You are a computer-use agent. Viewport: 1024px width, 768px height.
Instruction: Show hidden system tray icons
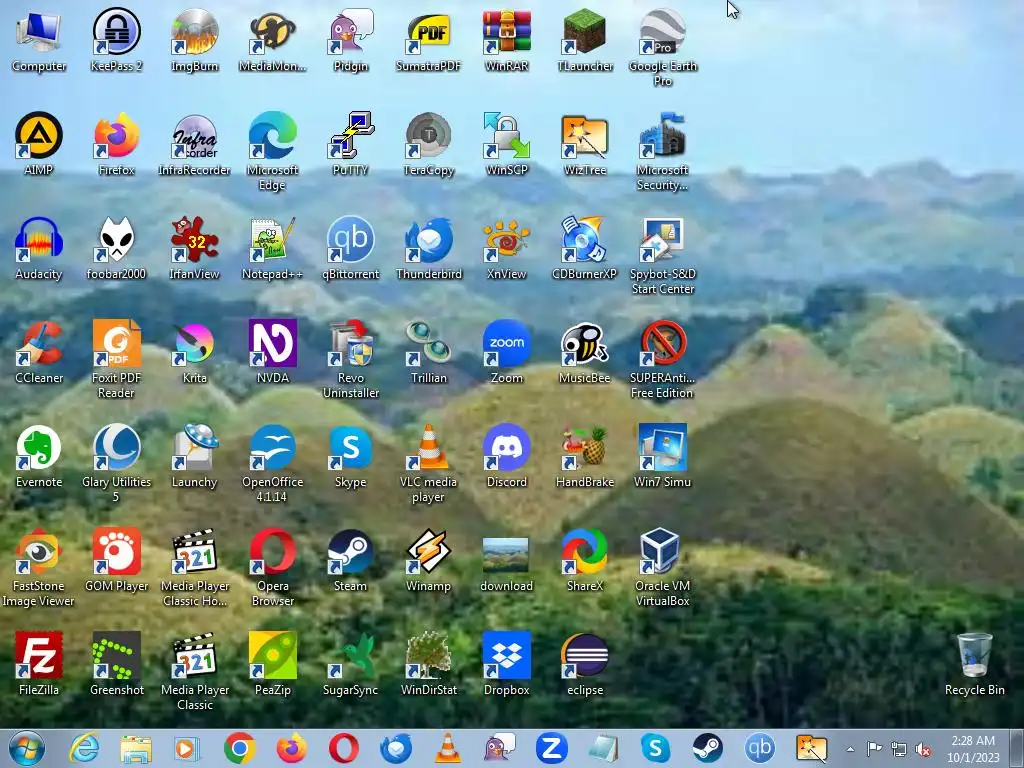(x=850, y=750)
